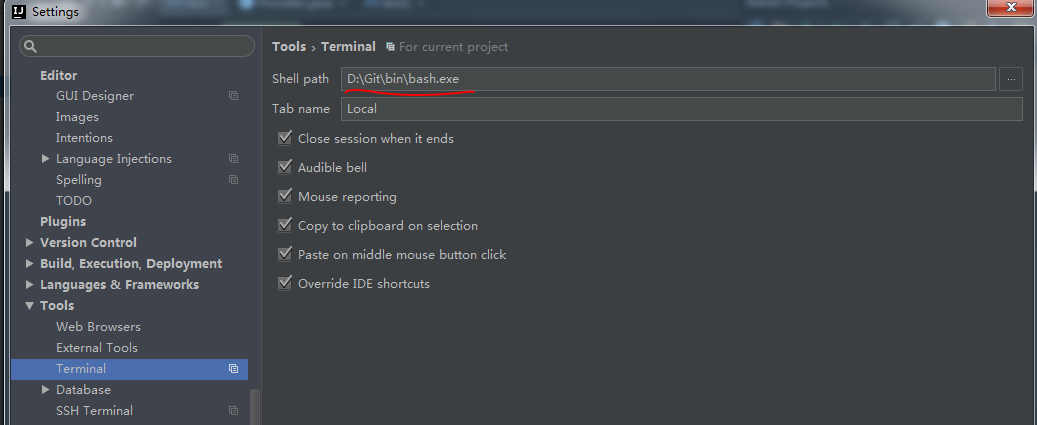
Task: Click the project-level icon beside Language Injections
Action: pyautogui.click(x=233, y=159)
